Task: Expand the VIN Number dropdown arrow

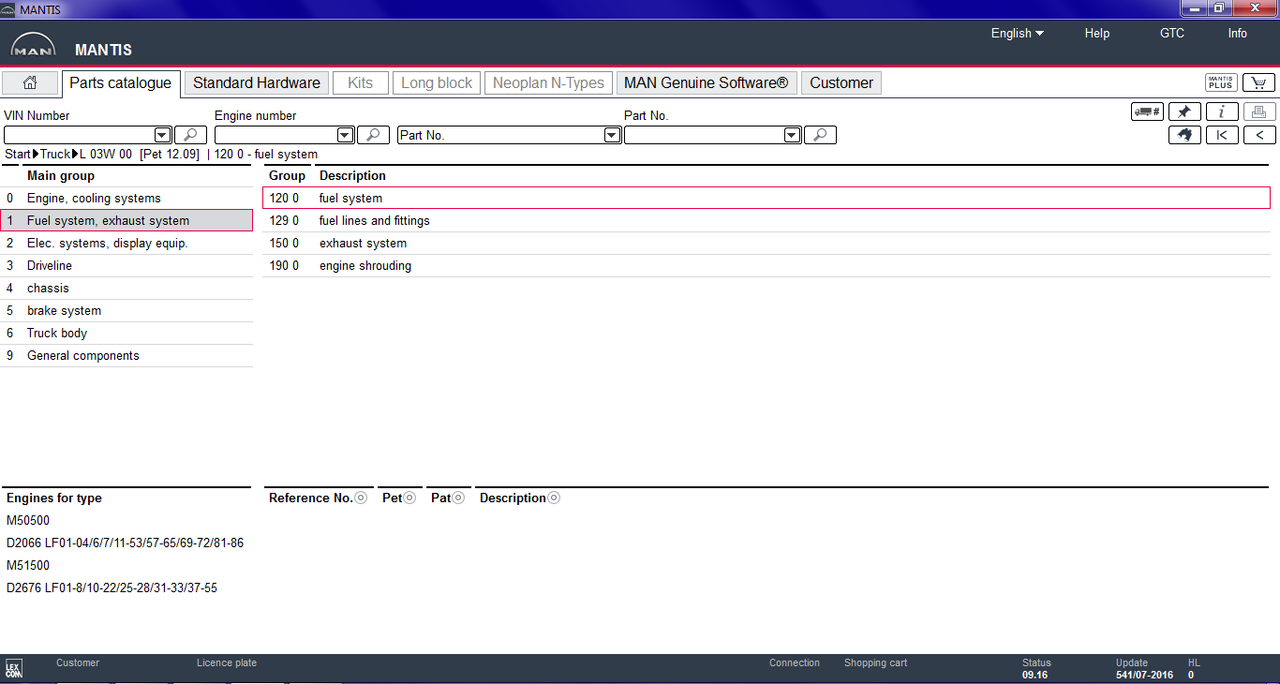Action: coord(162,135)
